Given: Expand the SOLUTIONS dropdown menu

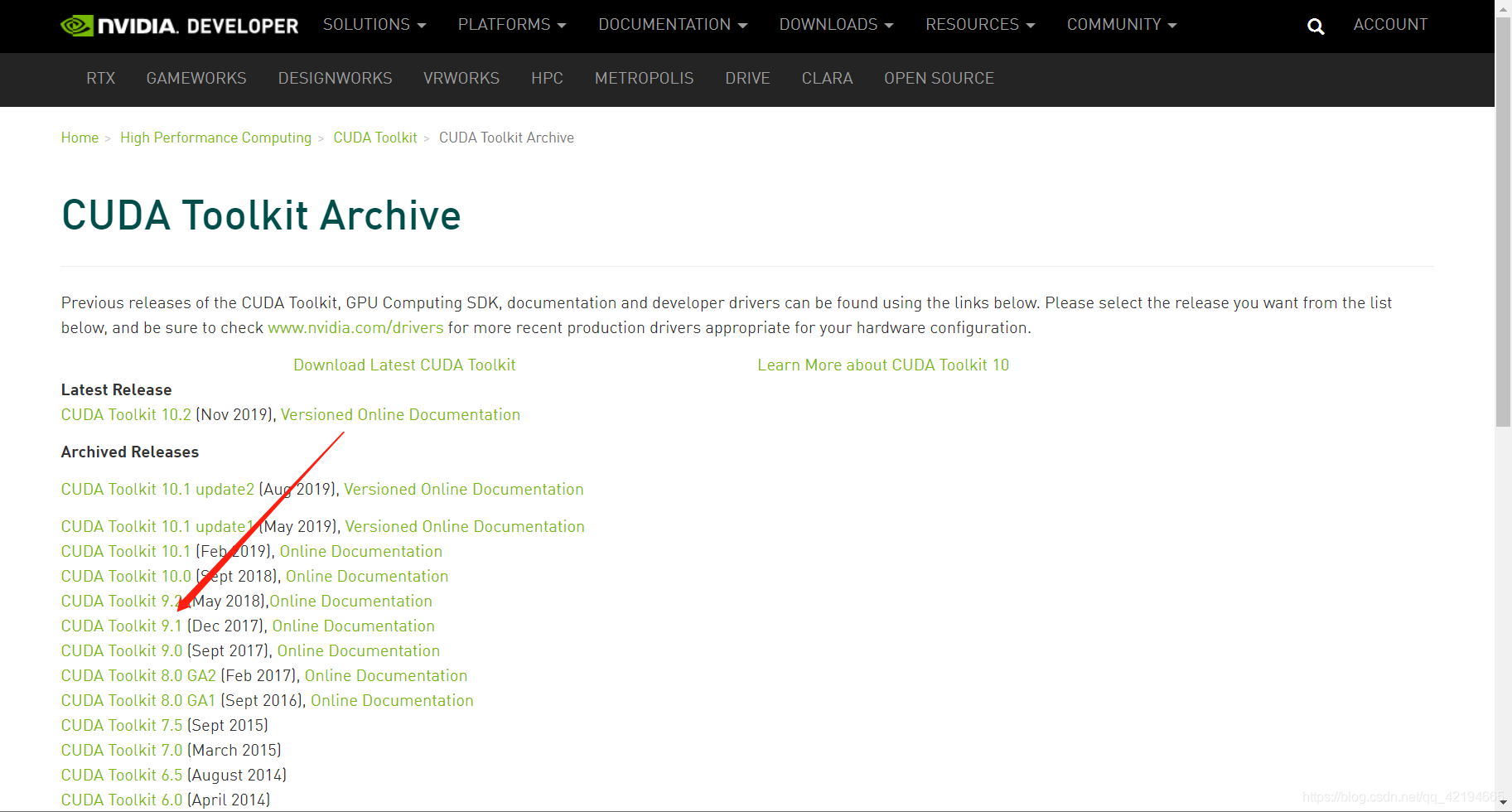Looking at the screenshot, I should coord(374,25).
